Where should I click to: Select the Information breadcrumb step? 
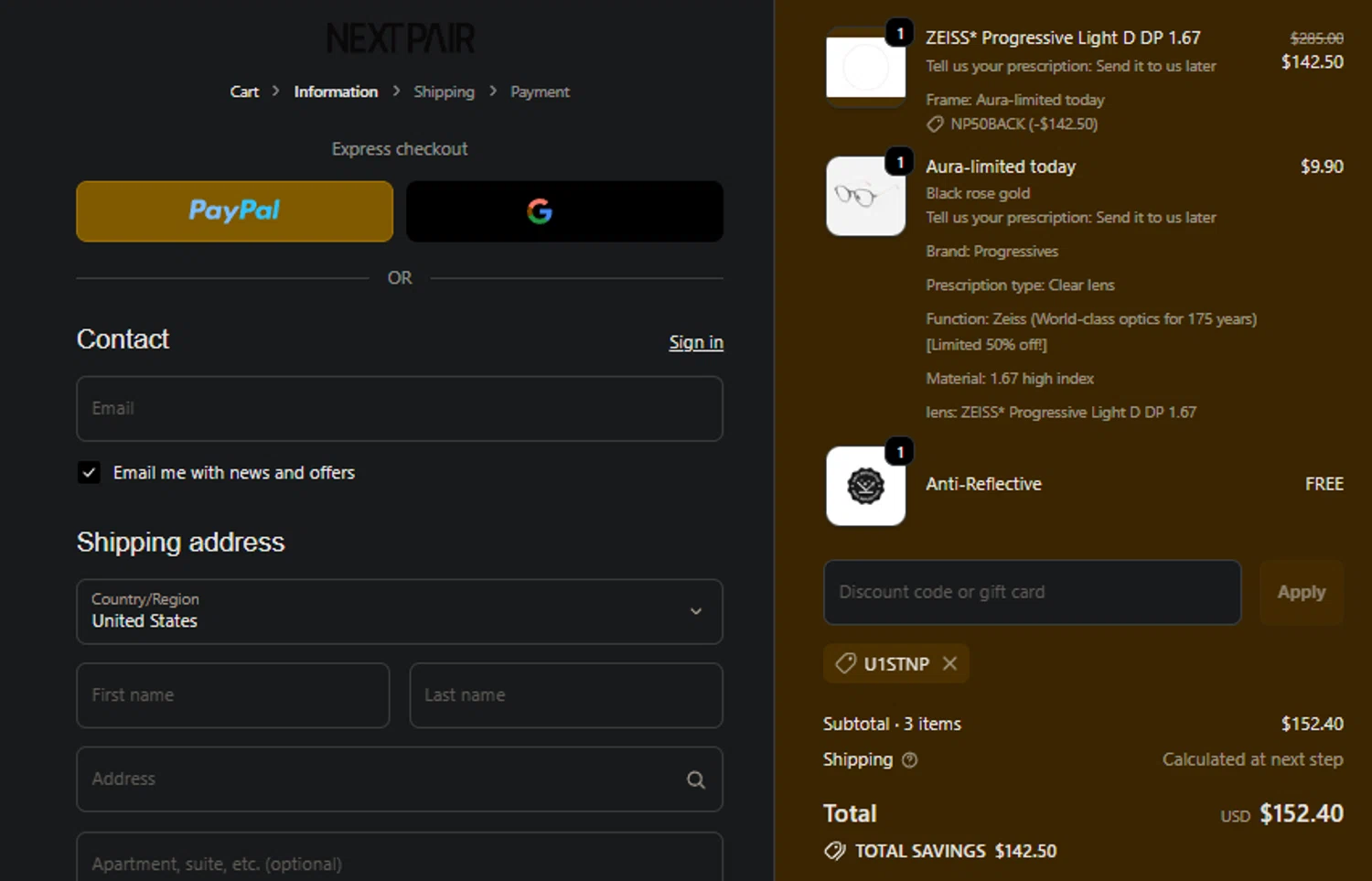tap(336, 91)
